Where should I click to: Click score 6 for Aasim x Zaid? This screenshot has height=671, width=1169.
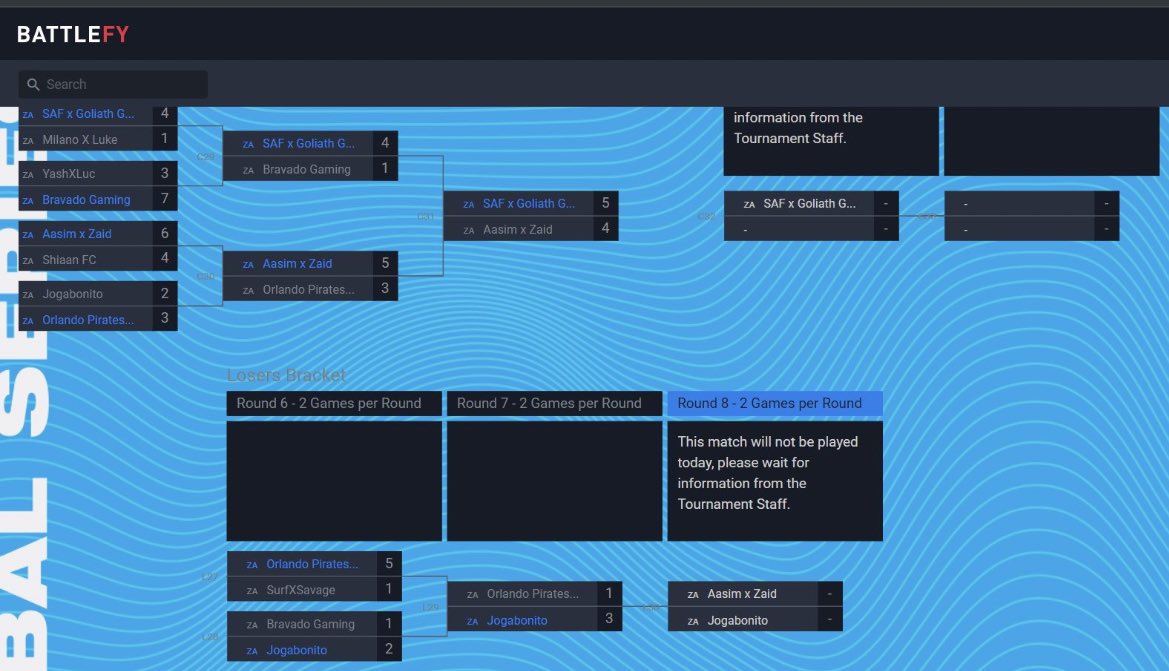click(165, 233)
